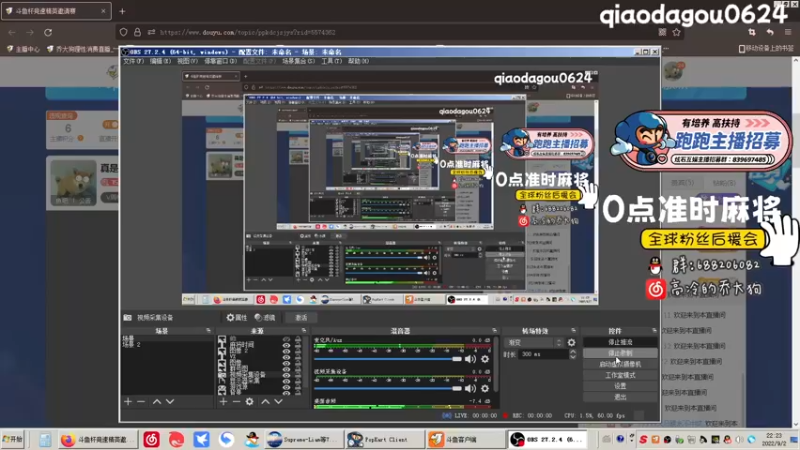Image resolution: width=800 pixels, height=450 pixels.
Task: Open the Tools (工具) menu in OBS
Action: pos(332,61)
